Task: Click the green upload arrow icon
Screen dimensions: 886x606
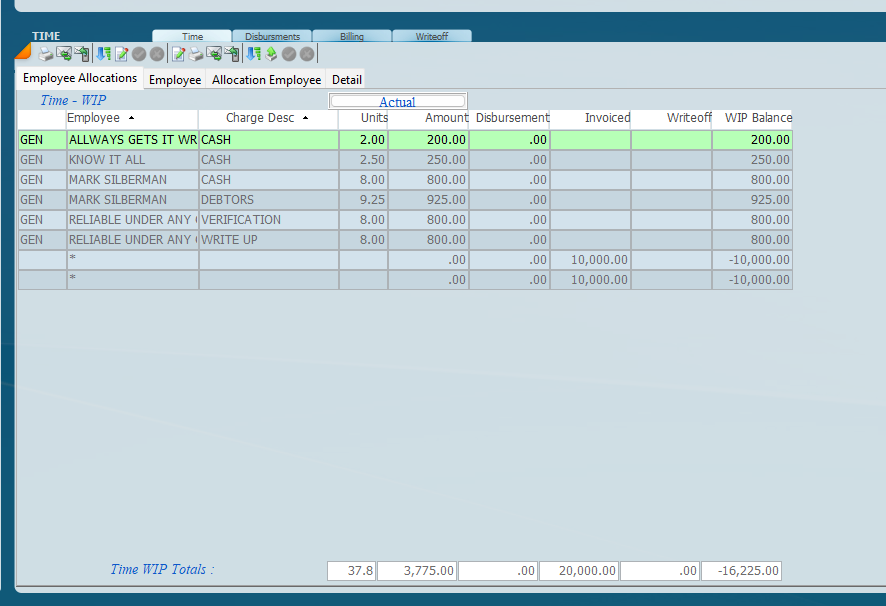Action: 271,54
